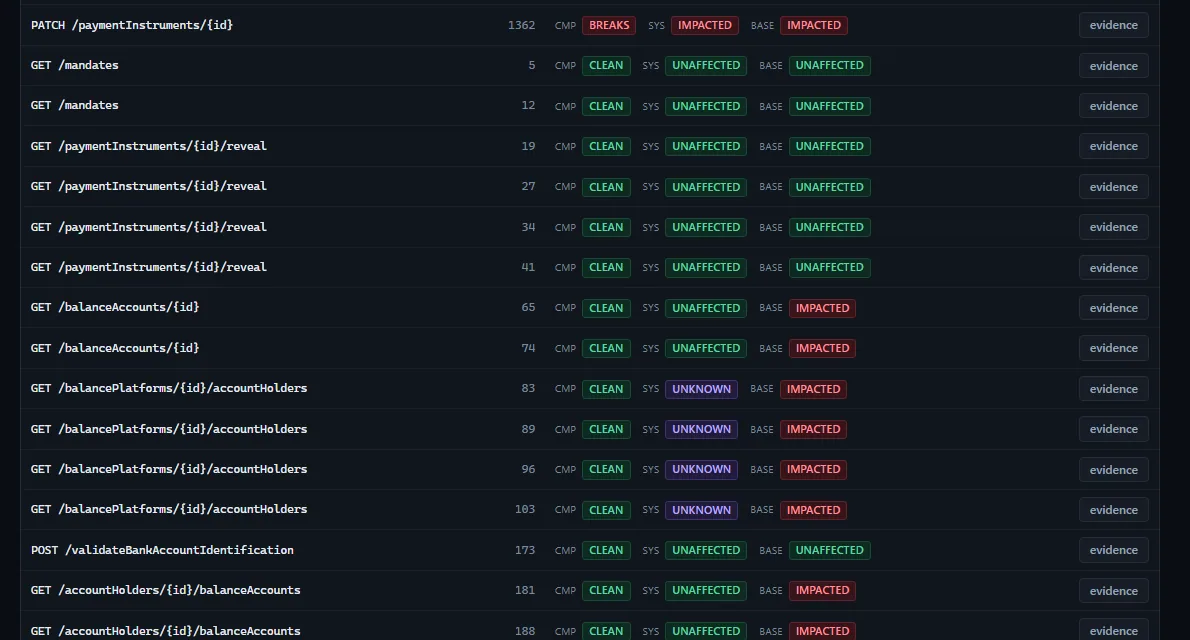
Task: Click the number 103
Action: 525,509
